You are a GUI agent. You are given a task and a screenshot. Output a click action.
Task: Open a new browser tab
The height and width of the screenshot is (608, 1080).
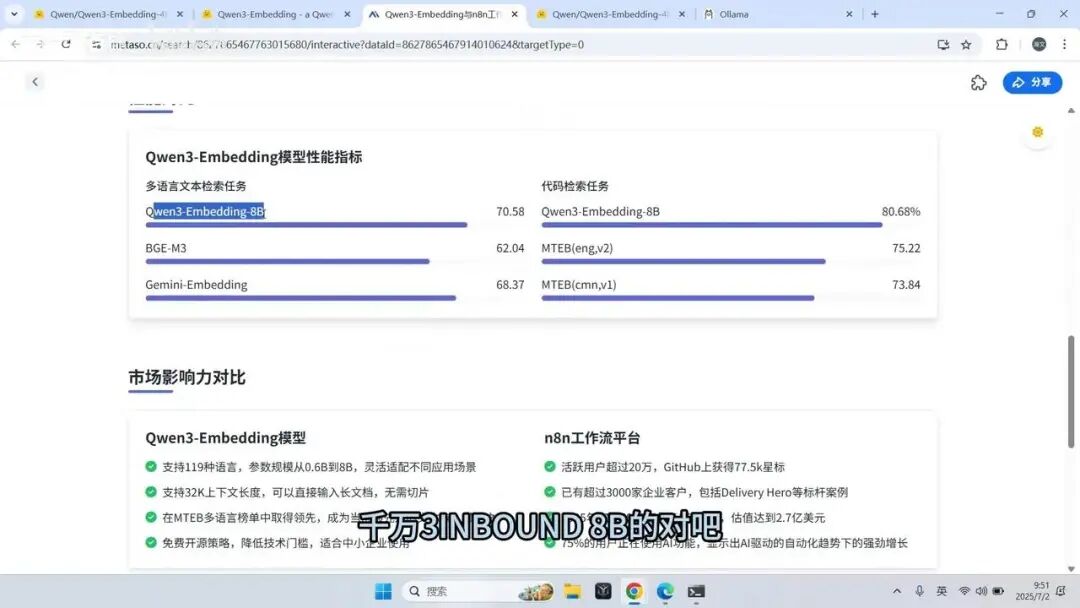point(875,14)
